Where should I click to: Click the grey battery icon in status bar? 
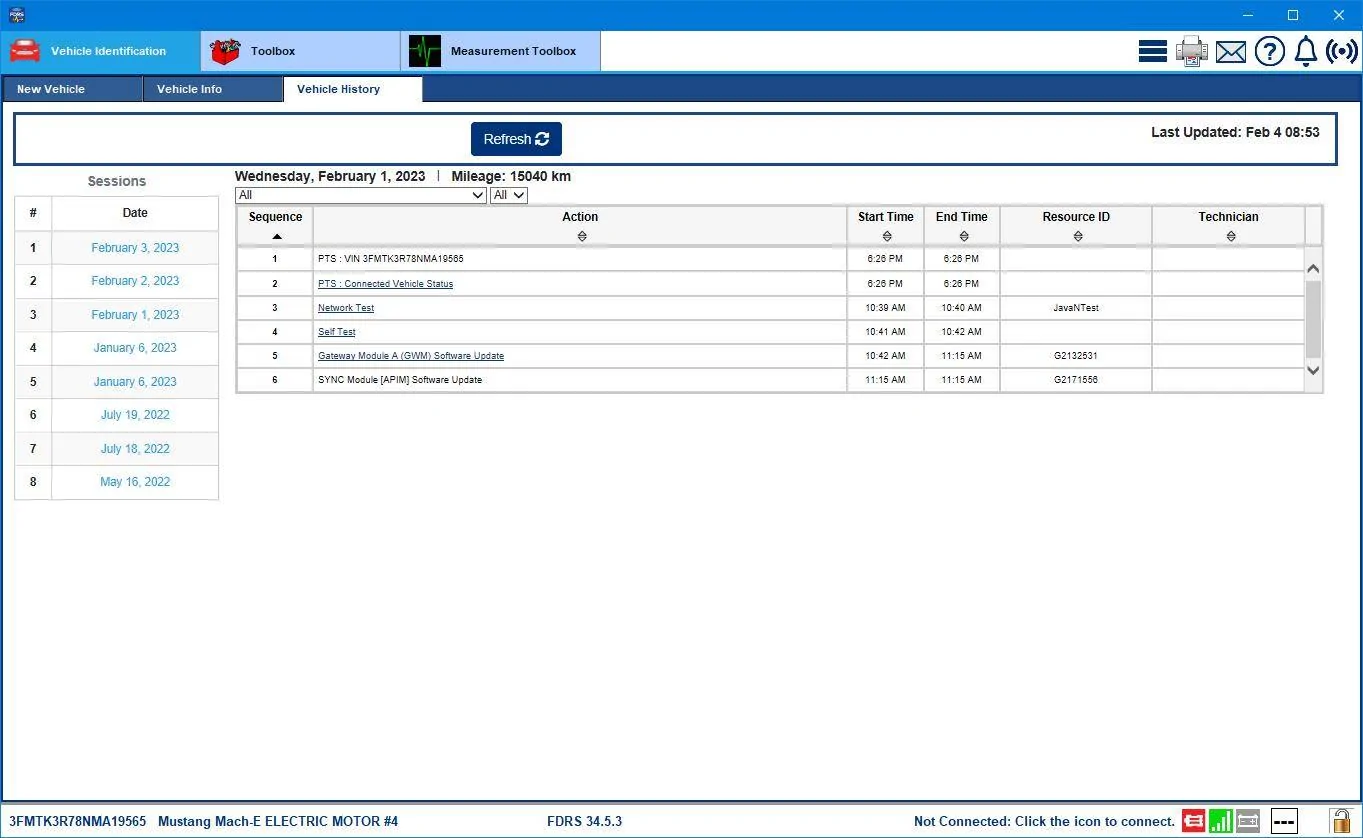pos(1248,821)
